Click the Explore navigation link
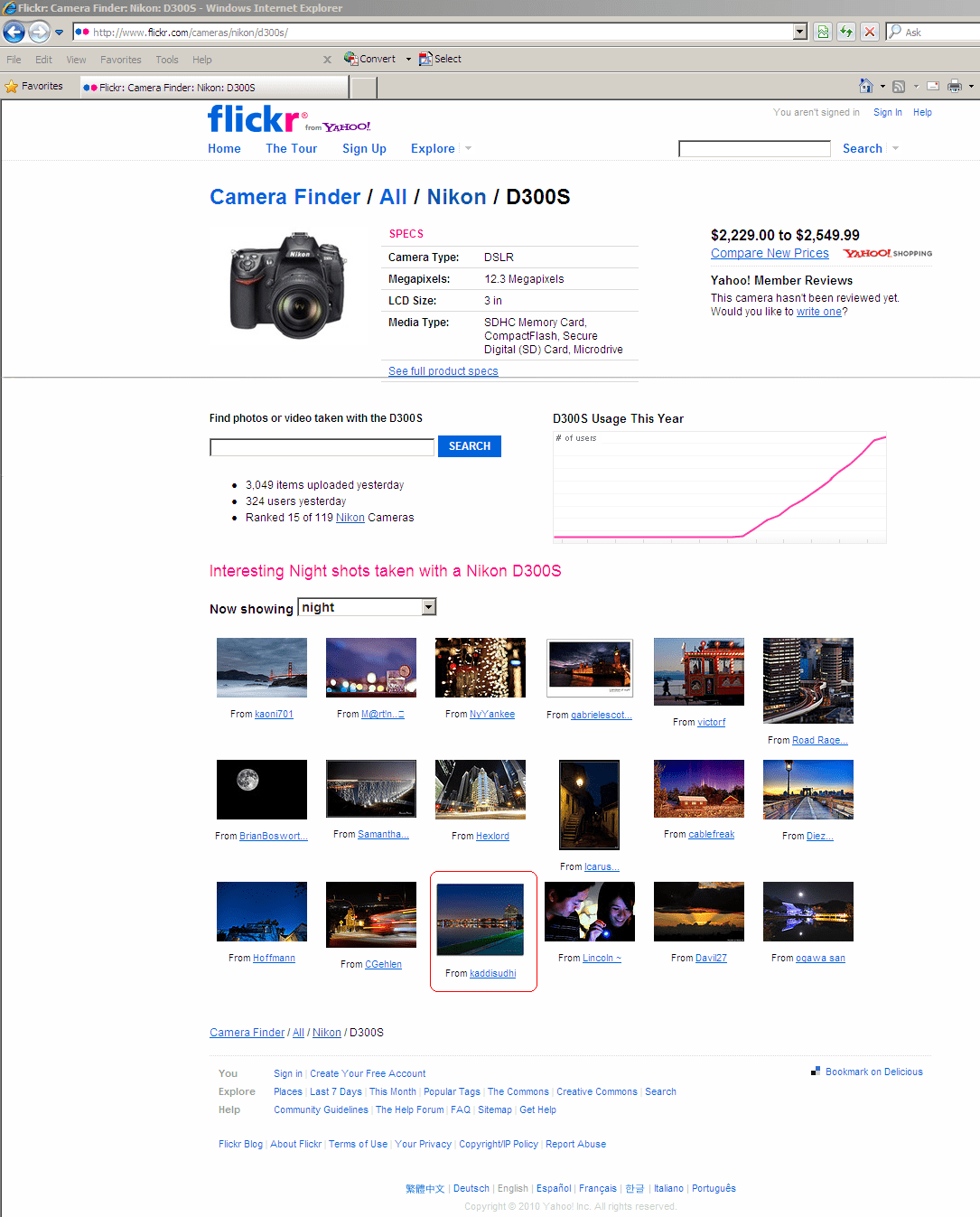Screen dimensions: 980x1217 pos(433,149)
